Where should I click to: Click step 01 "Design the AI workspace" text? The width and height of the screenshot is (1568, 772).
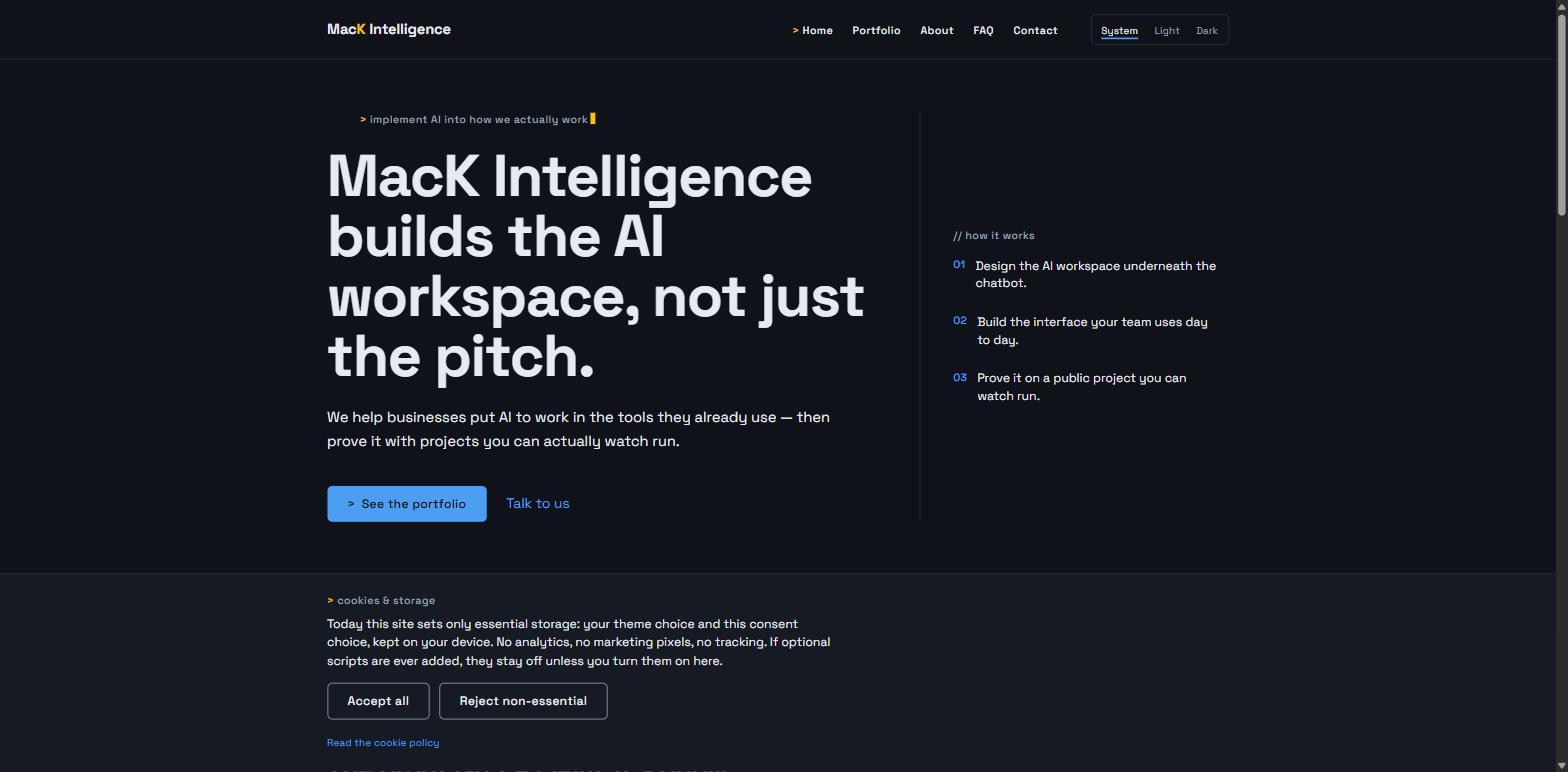tap(1096, 274)
